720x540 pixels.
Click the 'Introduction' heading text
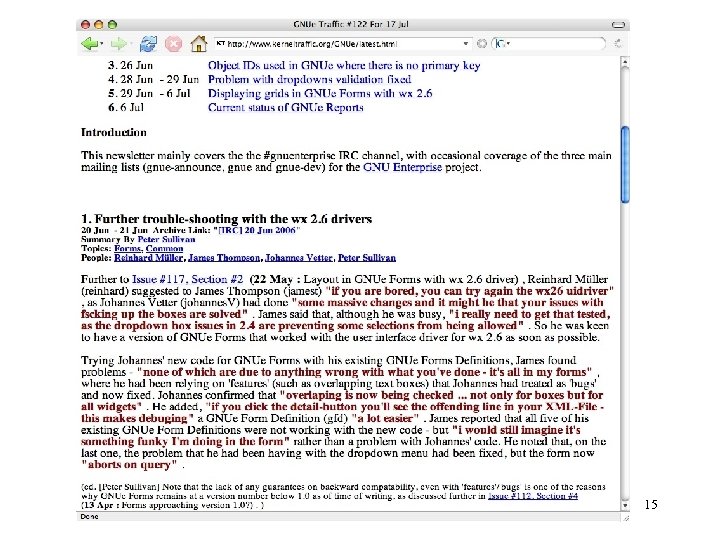(114, 132)
